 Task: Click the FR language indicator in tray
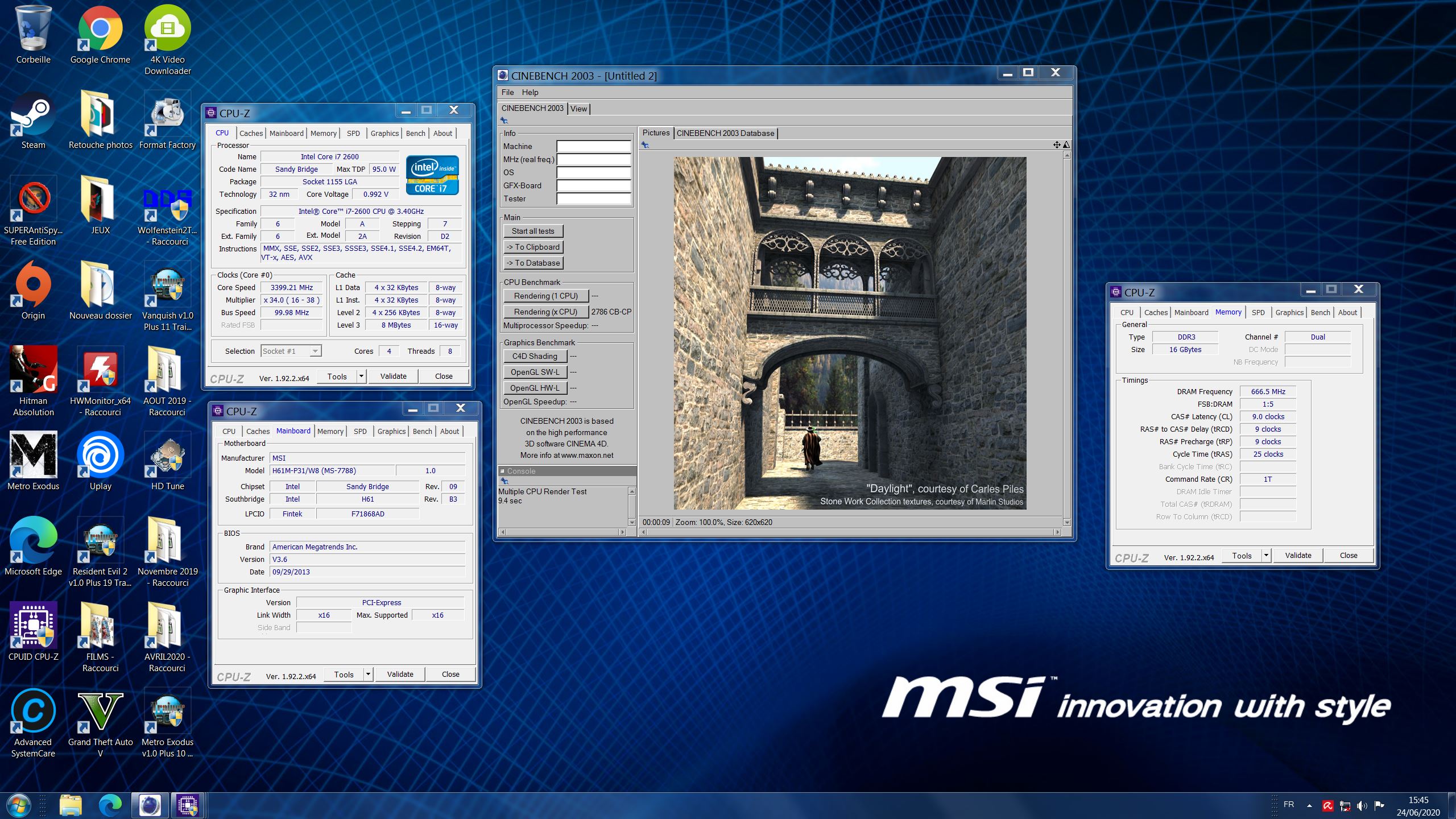click(1289, 804)
